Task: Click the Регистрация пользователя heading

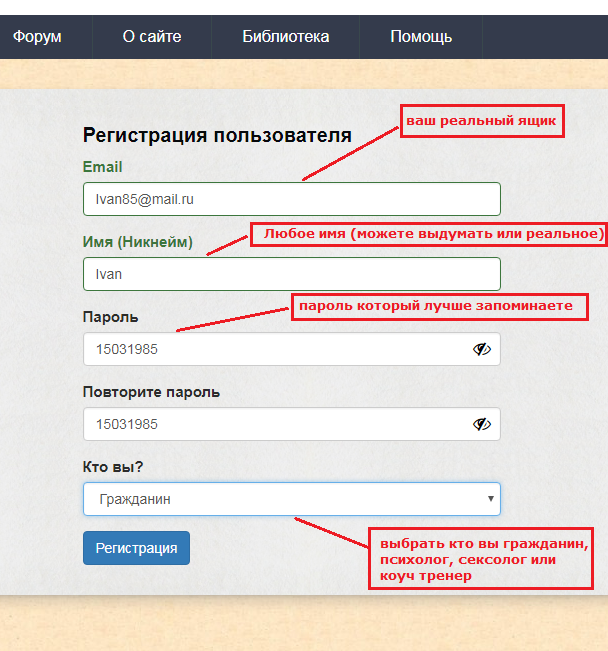Action: click(x=217, y=135)
